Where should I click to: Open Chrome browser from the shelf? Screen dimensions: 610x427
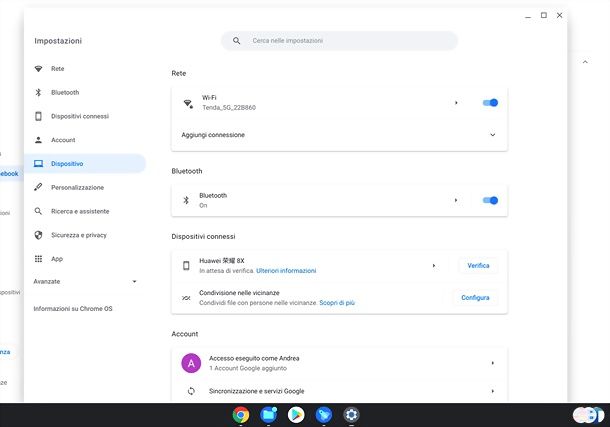coord(241,415)
